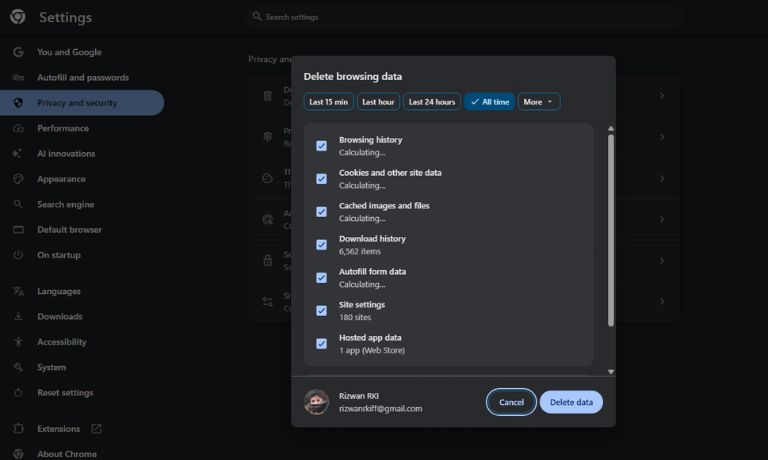The height and width of the screenshot is (460, 768).
Task: Click the Performance gauge icon
Action: [x=18, y=128]
